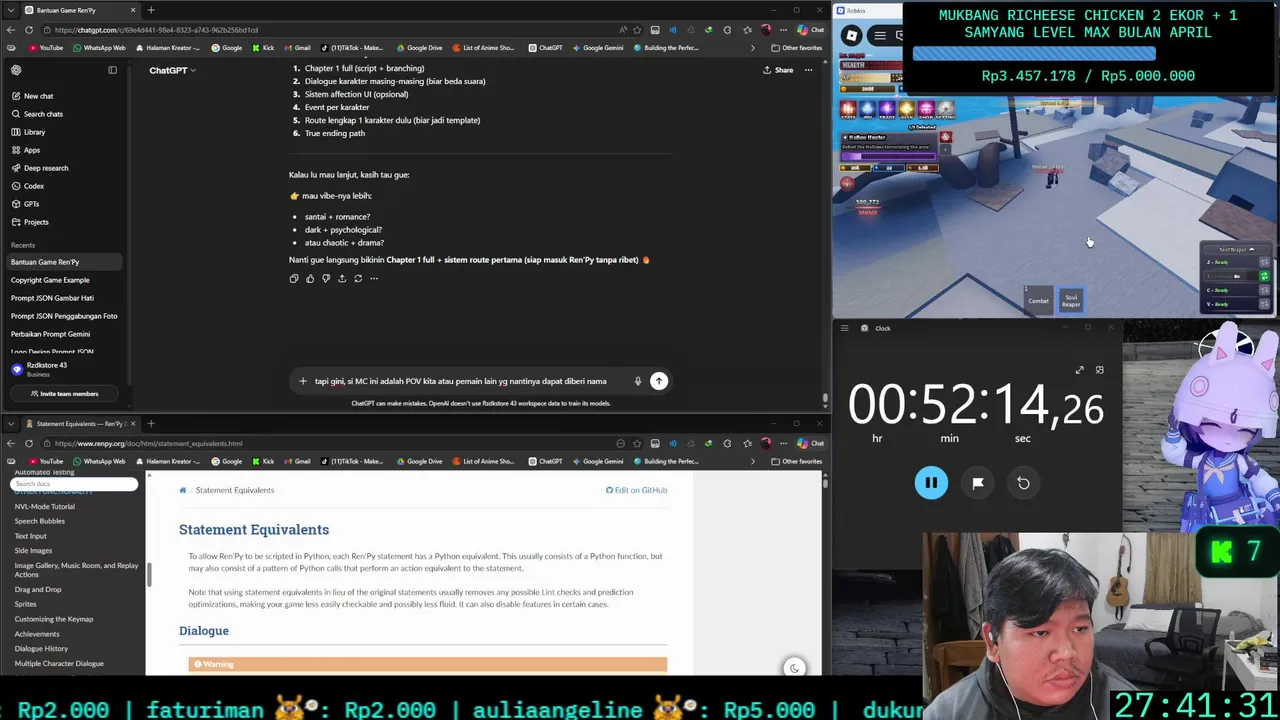Bookmark the ChatGPT page with star icon
This screenshot has width=1280, height=720.
click(x=637, y=30)
